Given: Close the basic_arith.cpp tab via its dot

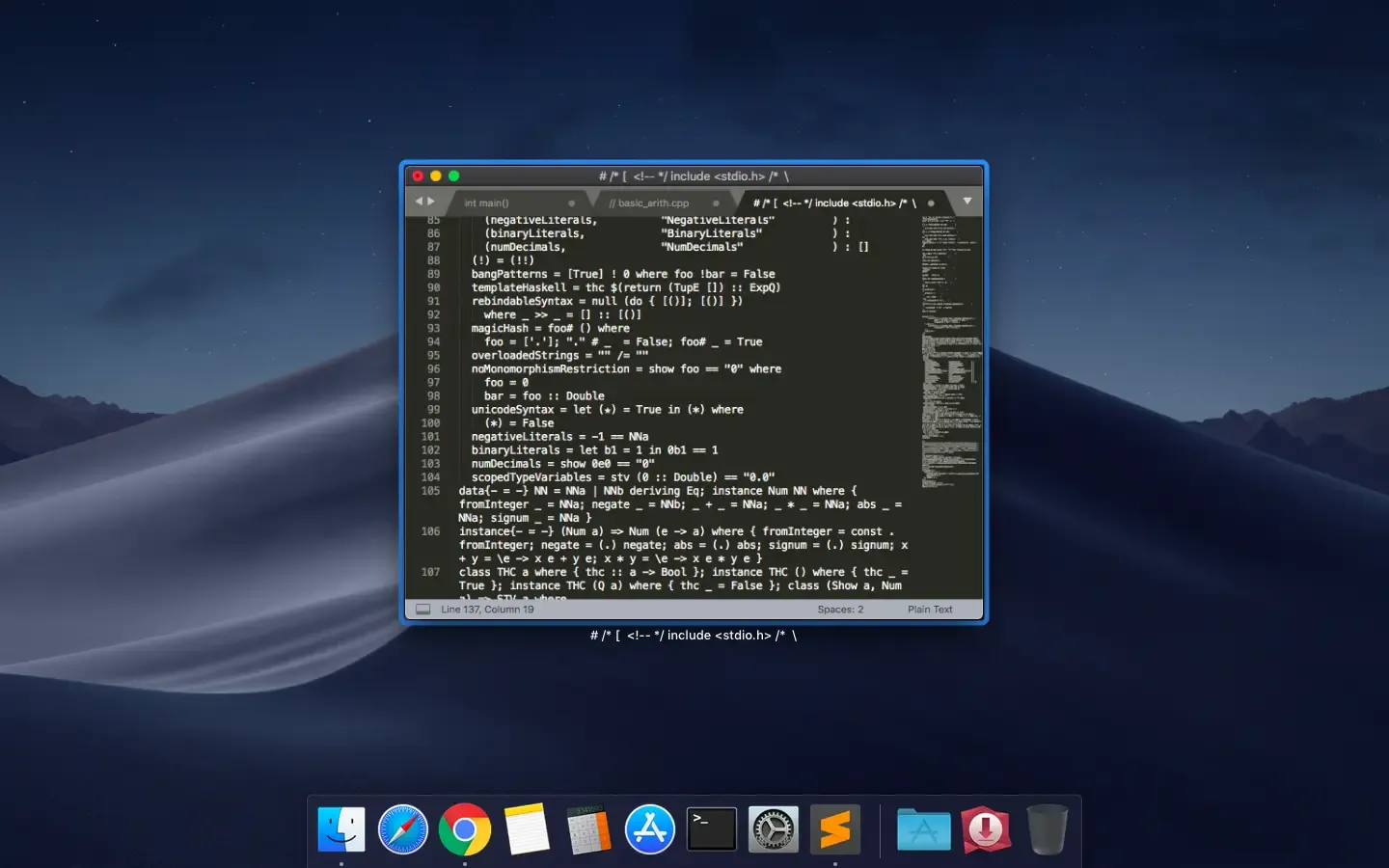Looking at the screenshot, I should 718,202.
